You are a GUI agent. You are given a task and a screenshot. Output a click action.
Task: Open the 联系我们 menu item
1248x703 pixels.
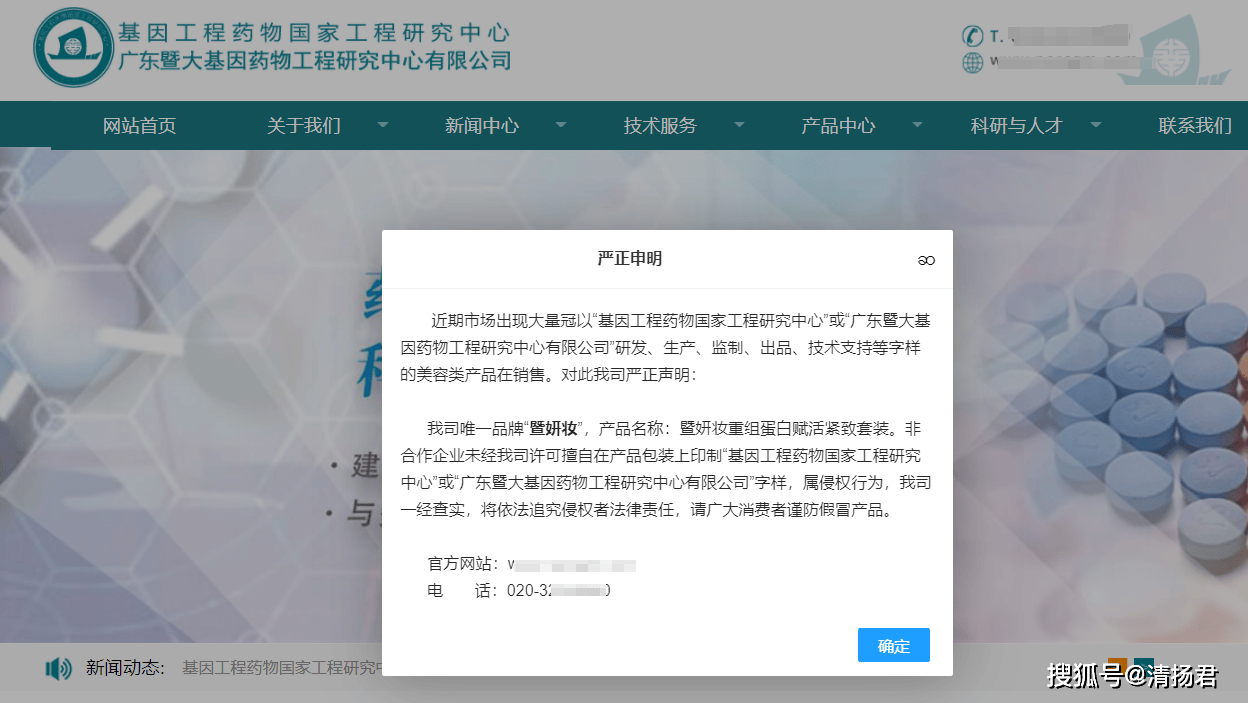click(1195, 126)
